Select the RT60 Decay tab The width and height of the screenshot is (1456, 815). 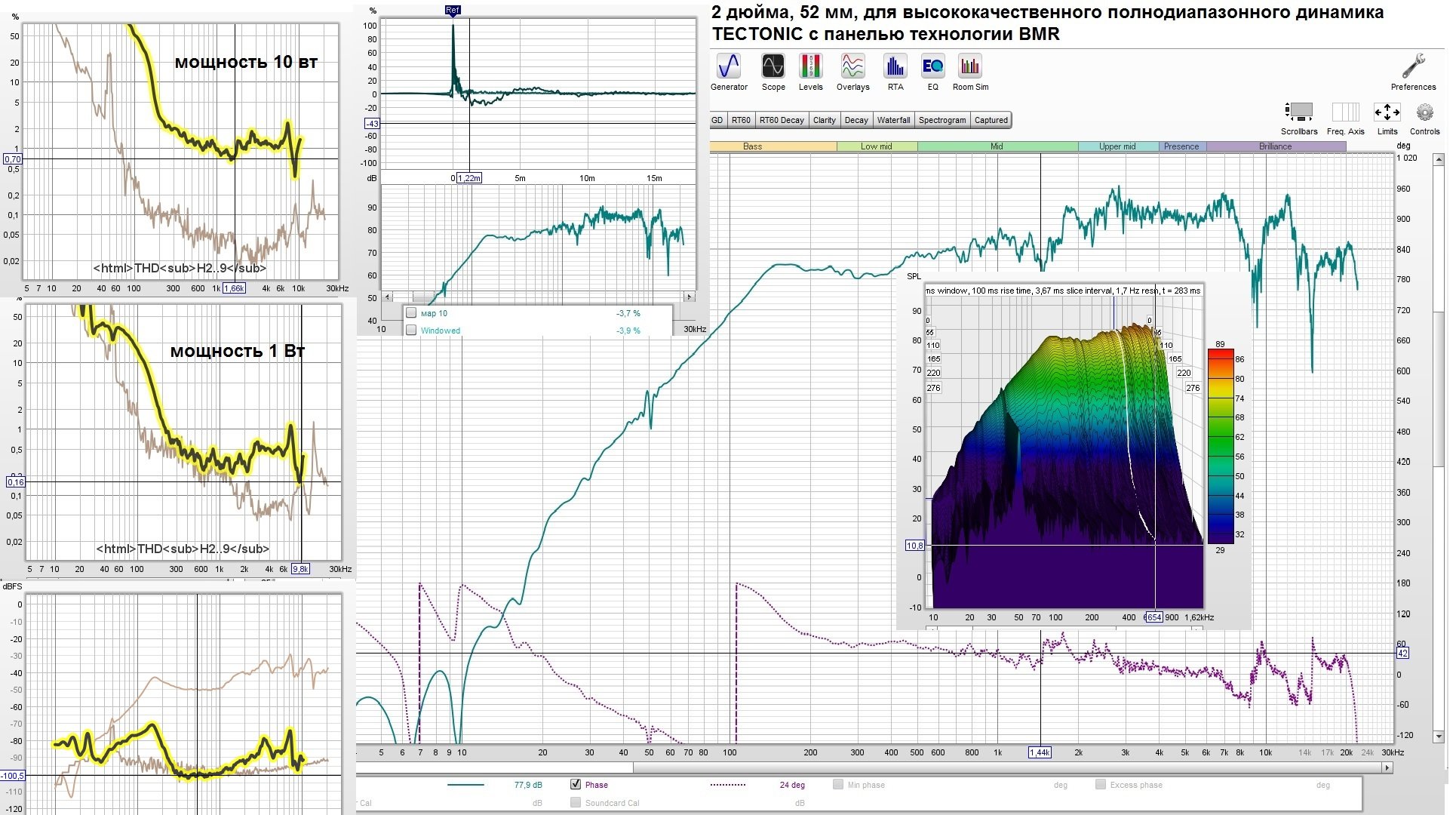click(x=781, y=120)
